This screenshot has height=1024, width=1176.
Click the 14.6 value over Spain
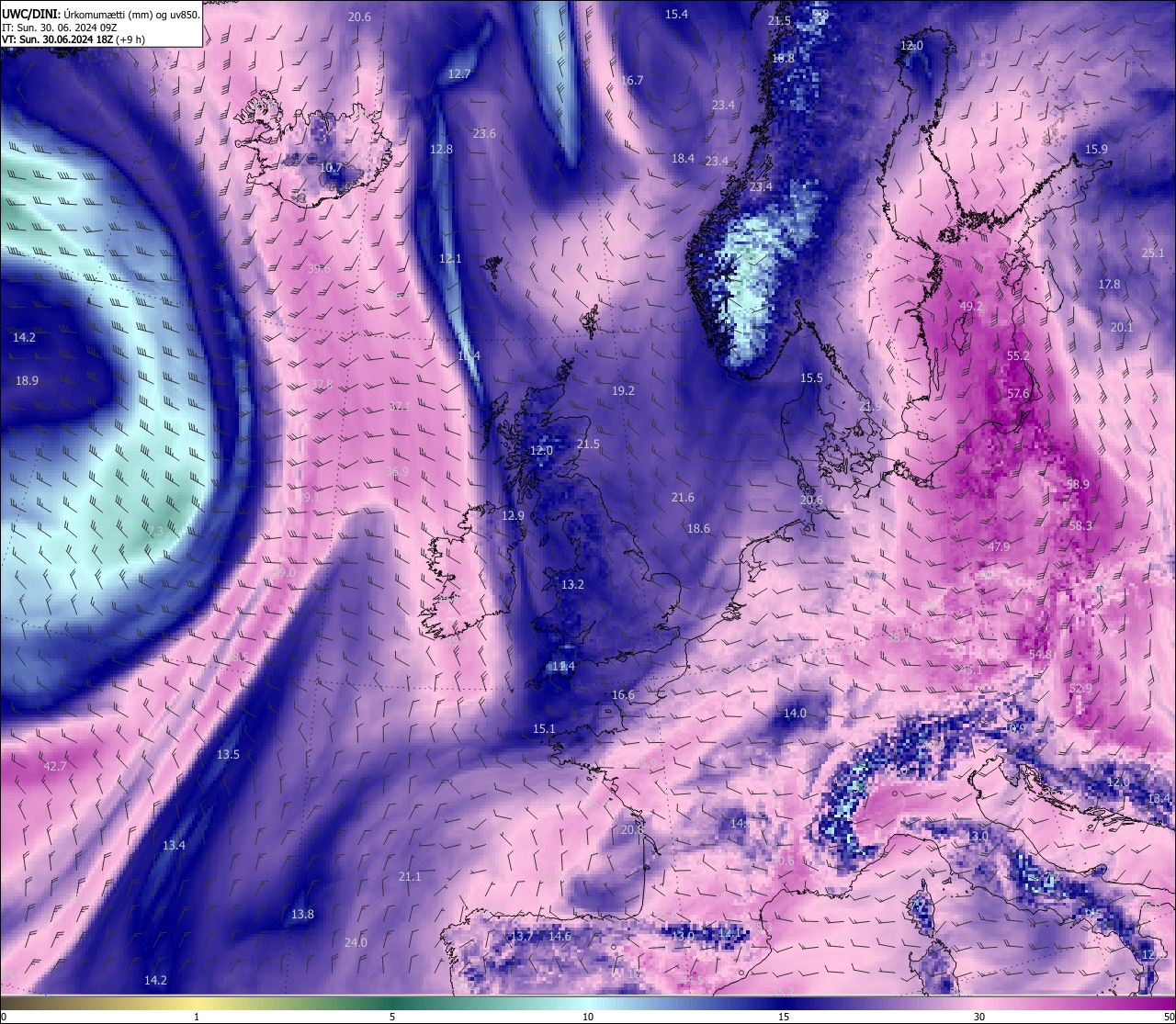pyautogui.click(x=560, y=936)
